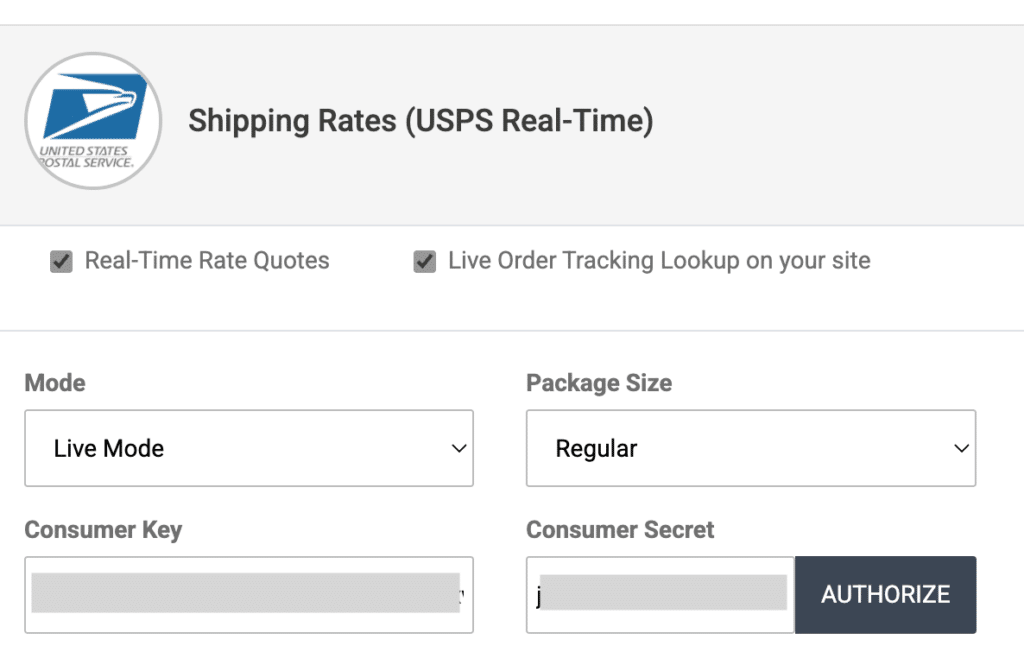This screenshot has height=658, width=1024.
Task: Click the "Shipping Rates (USPS Real-Time)" heading
Action: 421,121
